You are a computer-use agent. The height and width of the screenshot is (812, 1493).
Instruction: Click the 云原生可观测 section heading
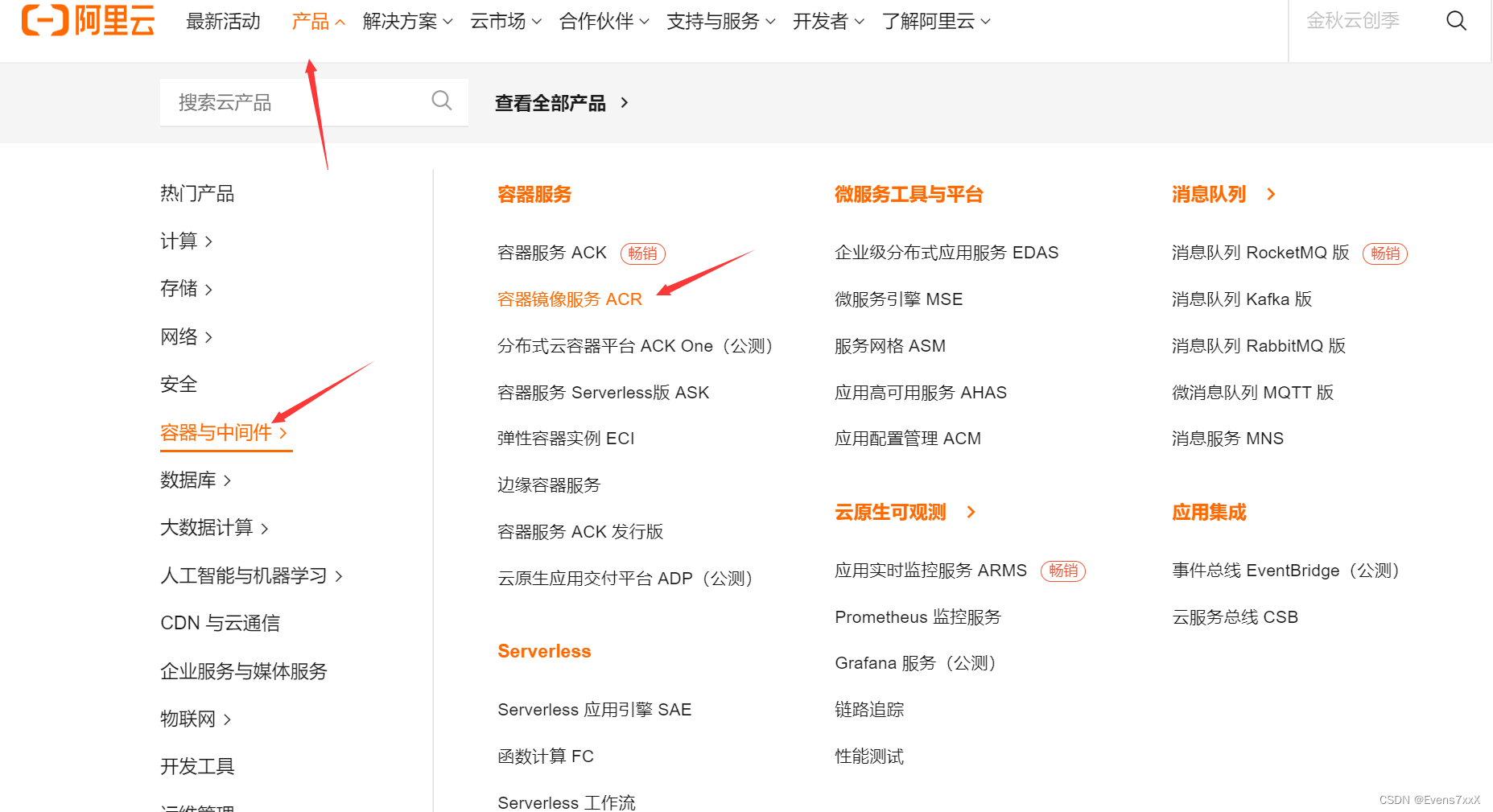point(890,512)
